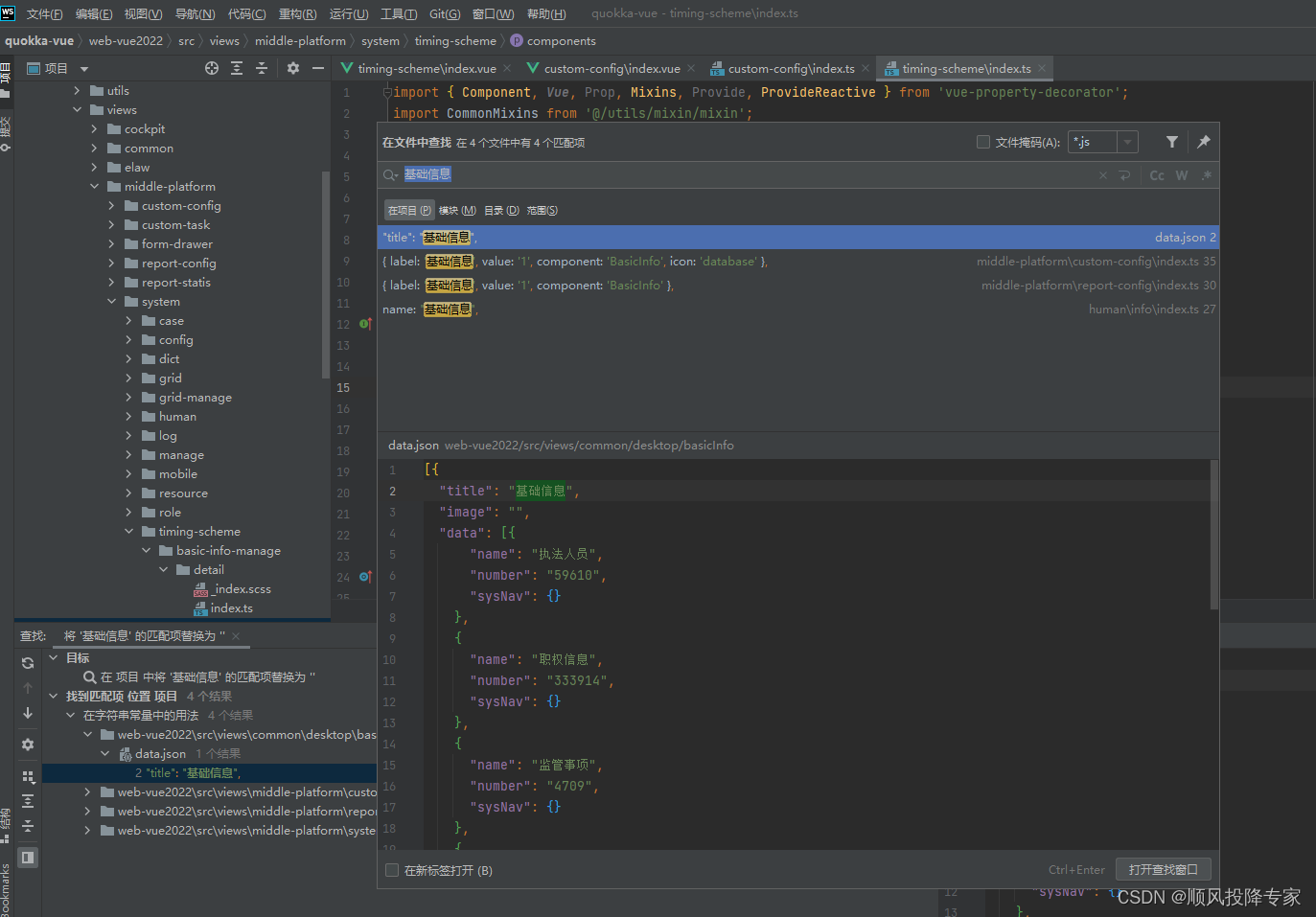
Task: Check open in new tab checkbox
Action: (392, 870)
